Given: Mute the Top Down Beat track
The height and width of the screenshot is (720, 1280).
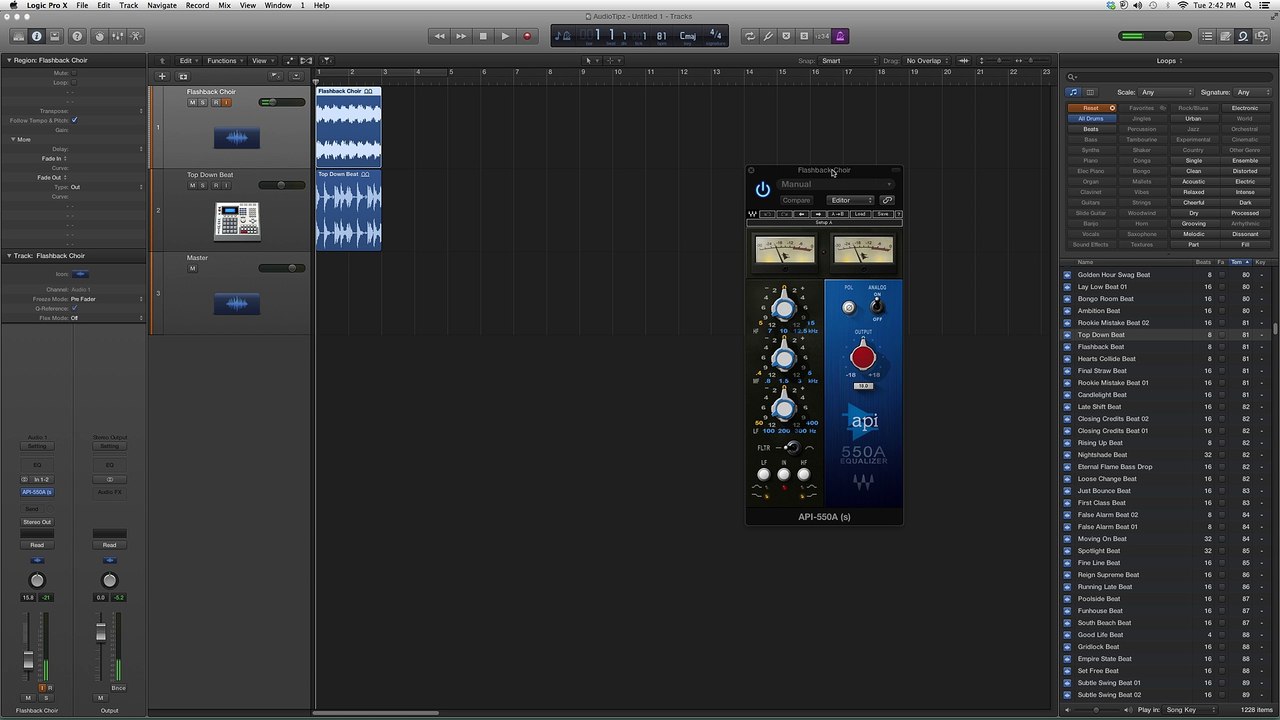Looking at the screenshot, I should 193,185.
